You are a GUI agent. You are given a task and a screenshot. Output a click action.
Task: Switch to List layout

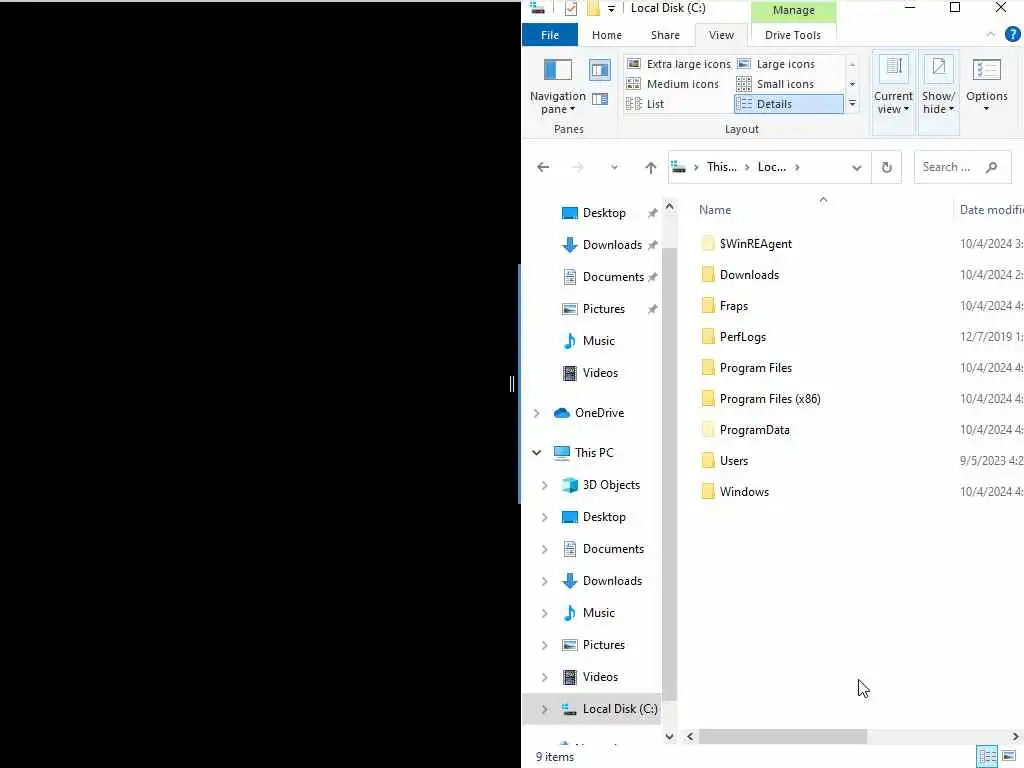click(645, 104)
